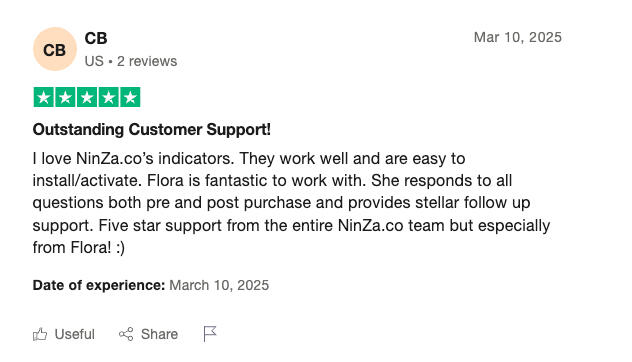
Task: Click the 'Mar 10, 2025' posted date
Action: 518,37
